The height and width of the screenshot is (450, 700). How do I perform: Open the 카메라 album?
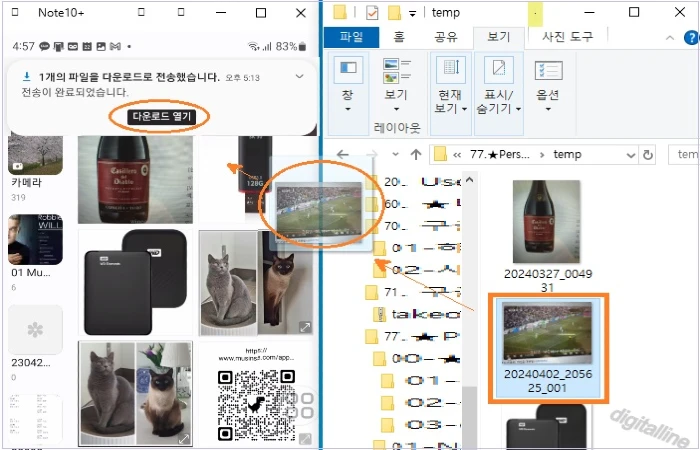coord(35,155)
